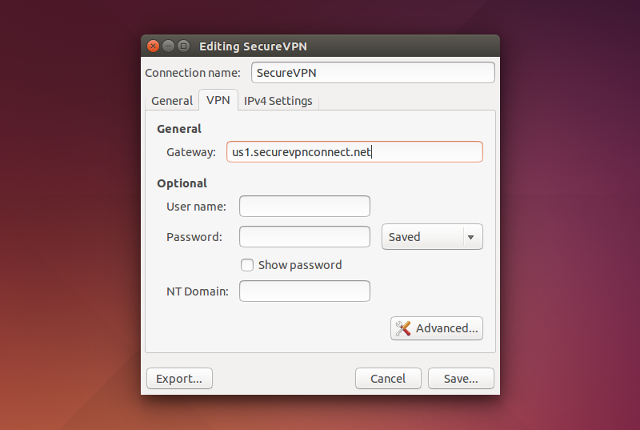Click the "Password:" label
The height and width of the screenshot is (430, 640).
(x=194, y=237)
